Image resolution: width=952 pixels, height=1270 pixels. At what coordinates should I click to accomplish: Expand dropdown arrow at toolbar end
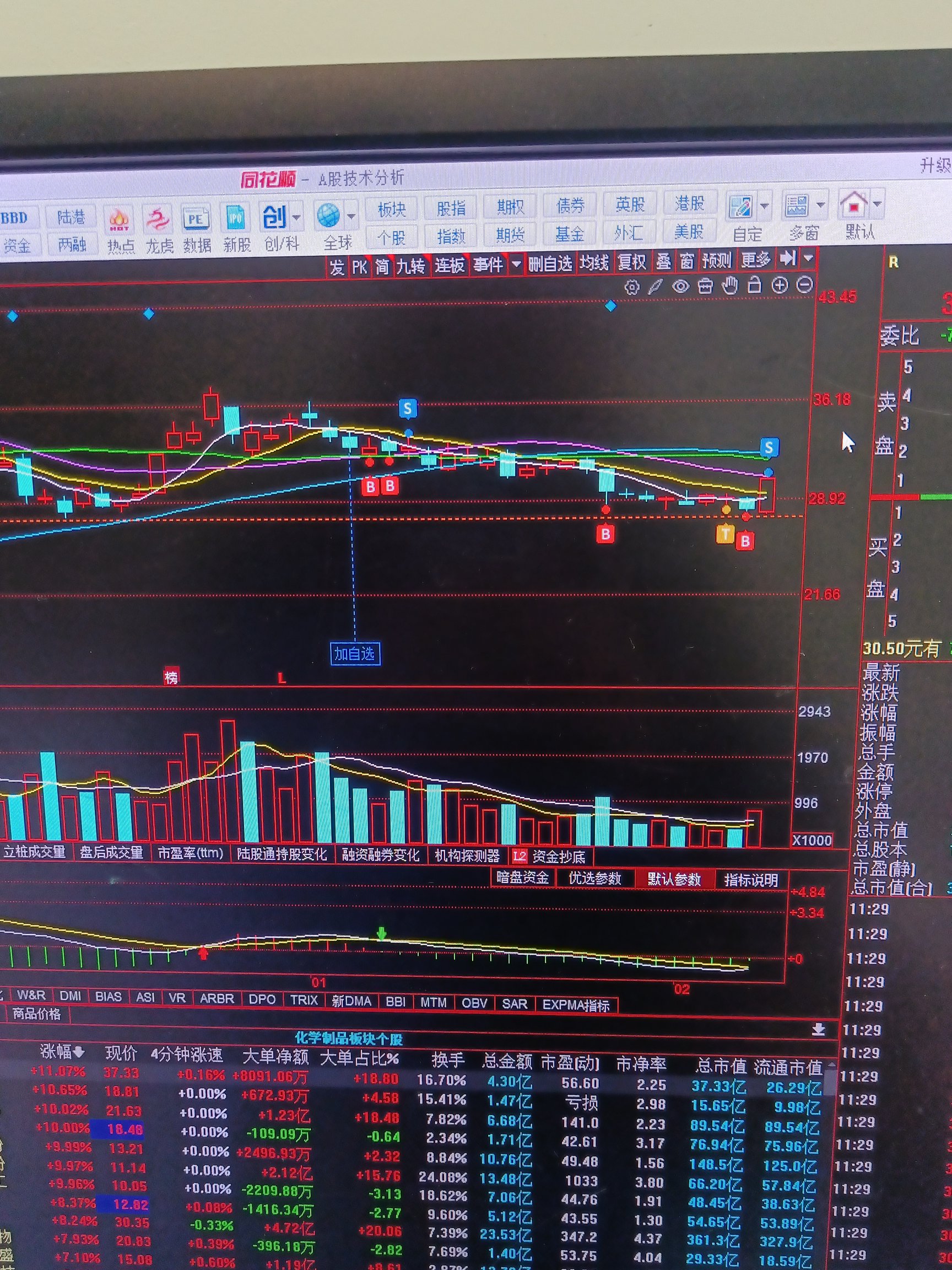coord(809,259)
